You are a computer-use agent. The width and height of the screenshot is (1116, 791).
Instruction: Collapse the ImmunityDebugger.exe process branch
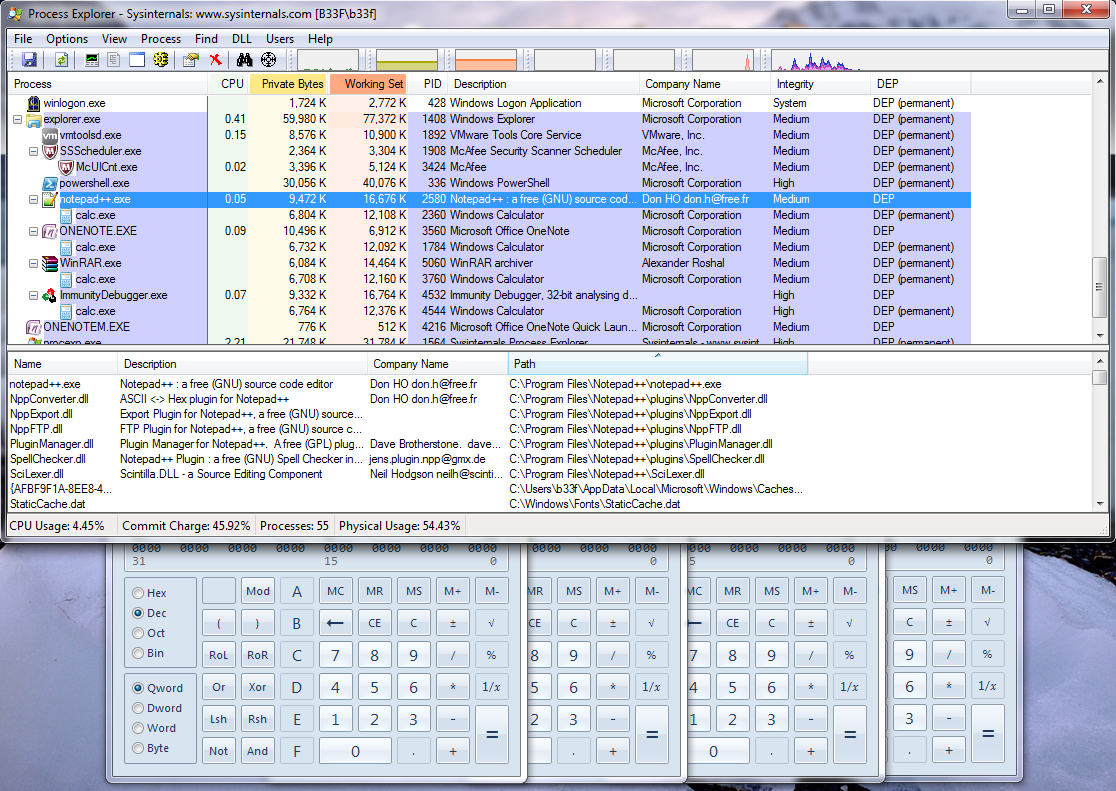(x=33, y=294)
